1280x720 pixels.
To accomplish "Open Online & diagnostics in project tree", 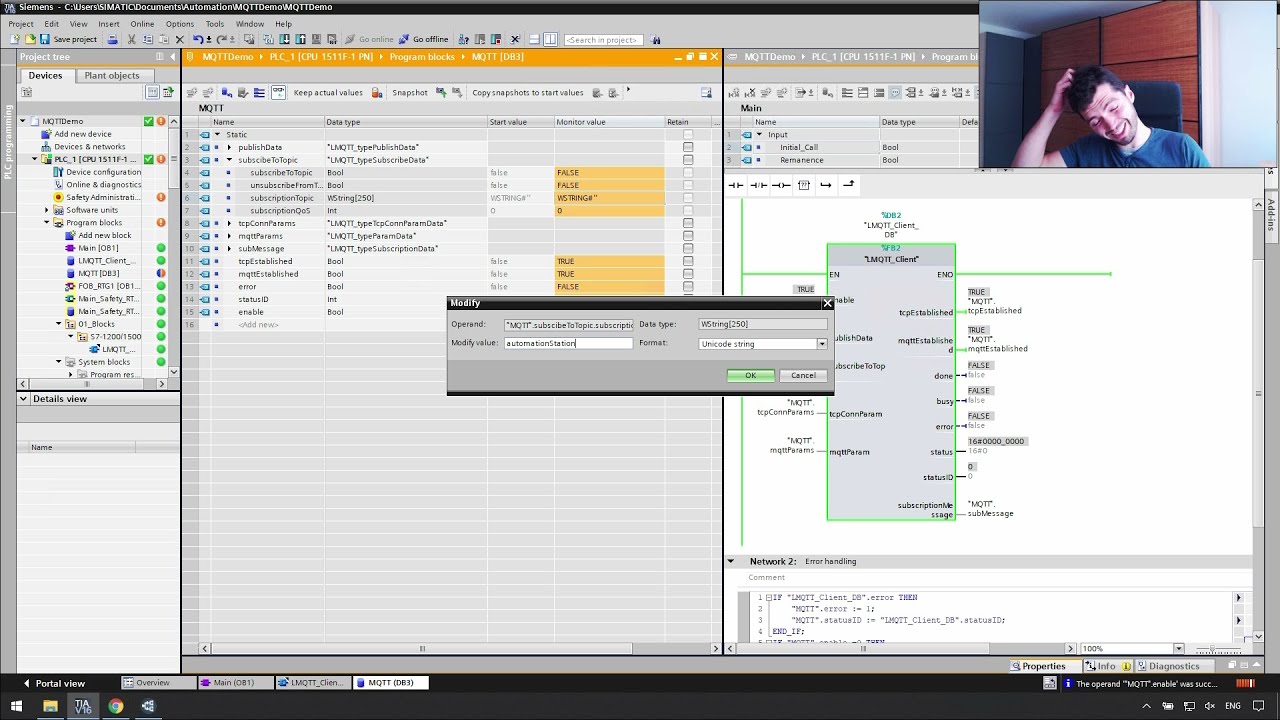I will click(103, 185).
